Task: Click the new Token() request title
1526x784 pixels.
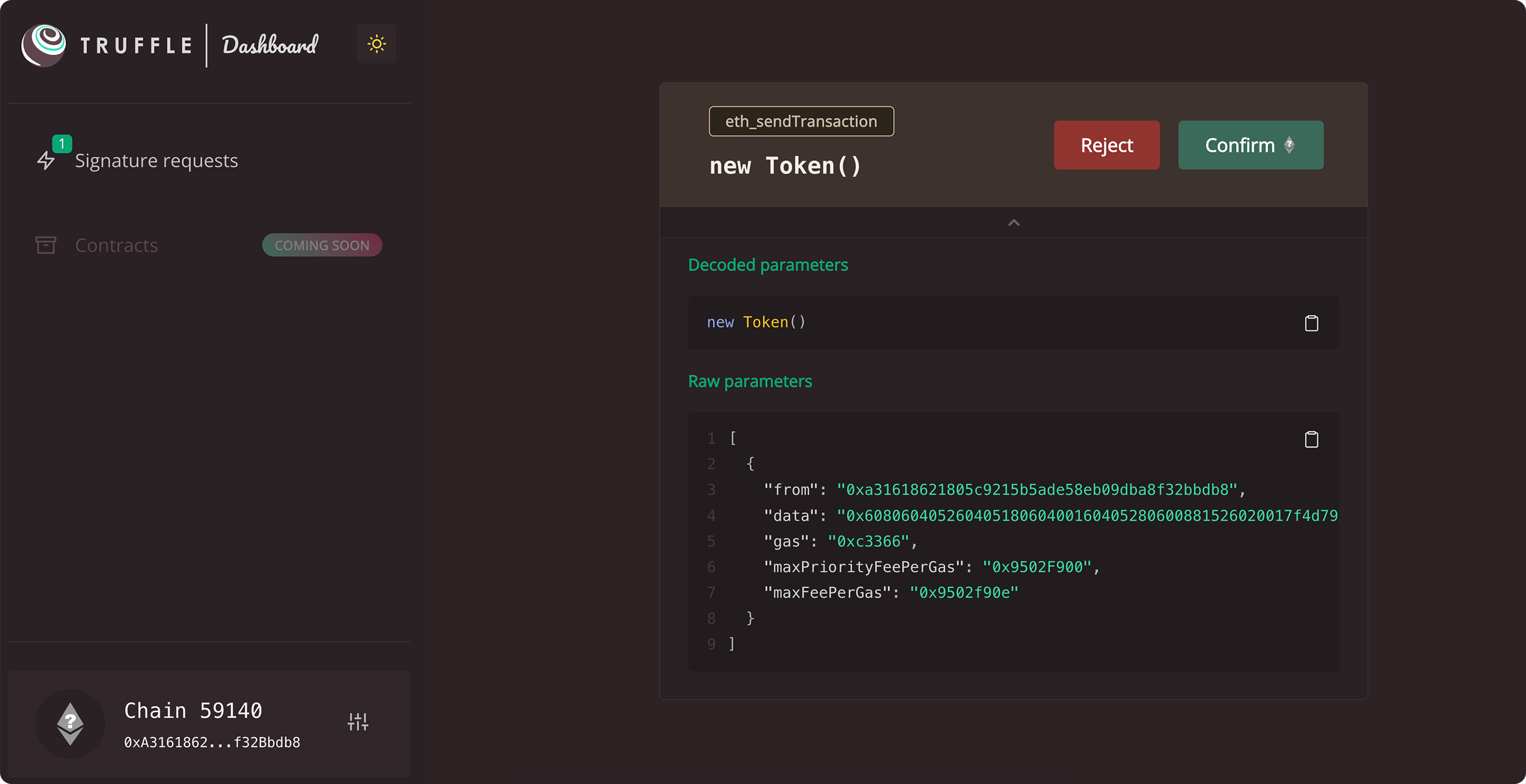Action: pyautogui.click(x=785, y=166)
